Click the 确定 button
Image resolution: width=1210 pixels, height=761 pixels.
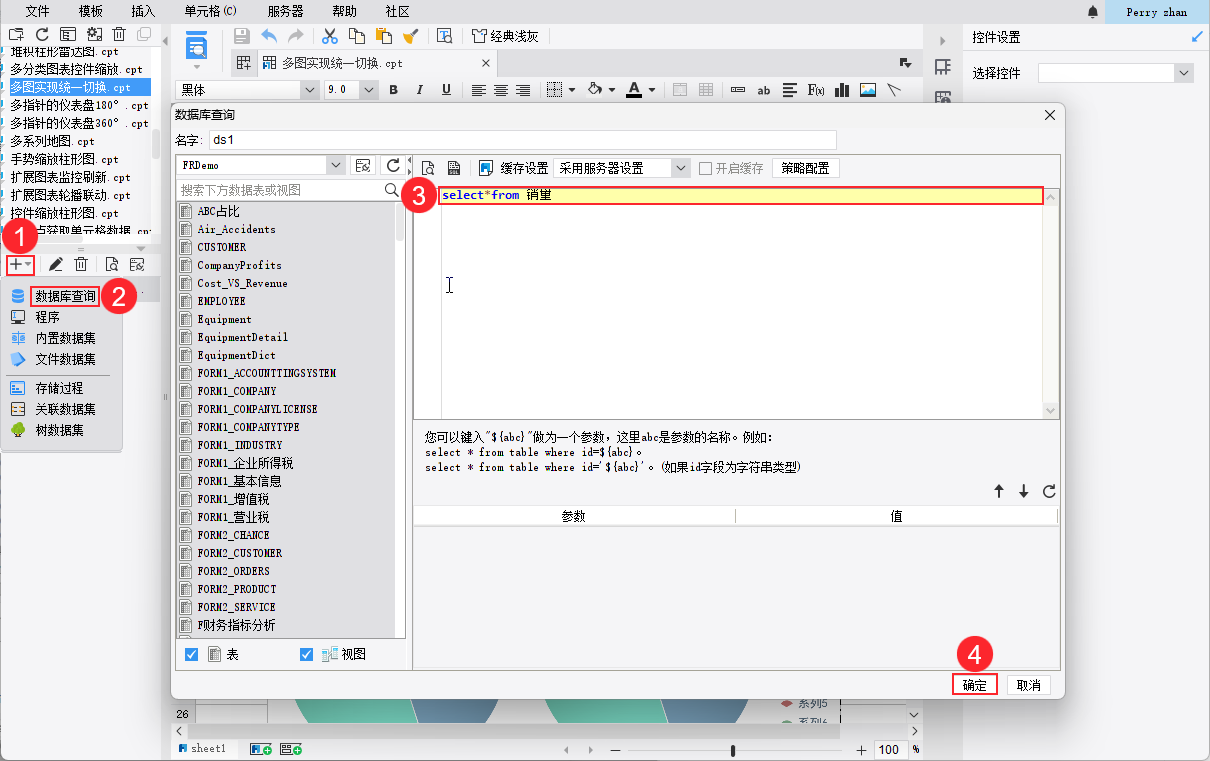[x=974, y=685]
